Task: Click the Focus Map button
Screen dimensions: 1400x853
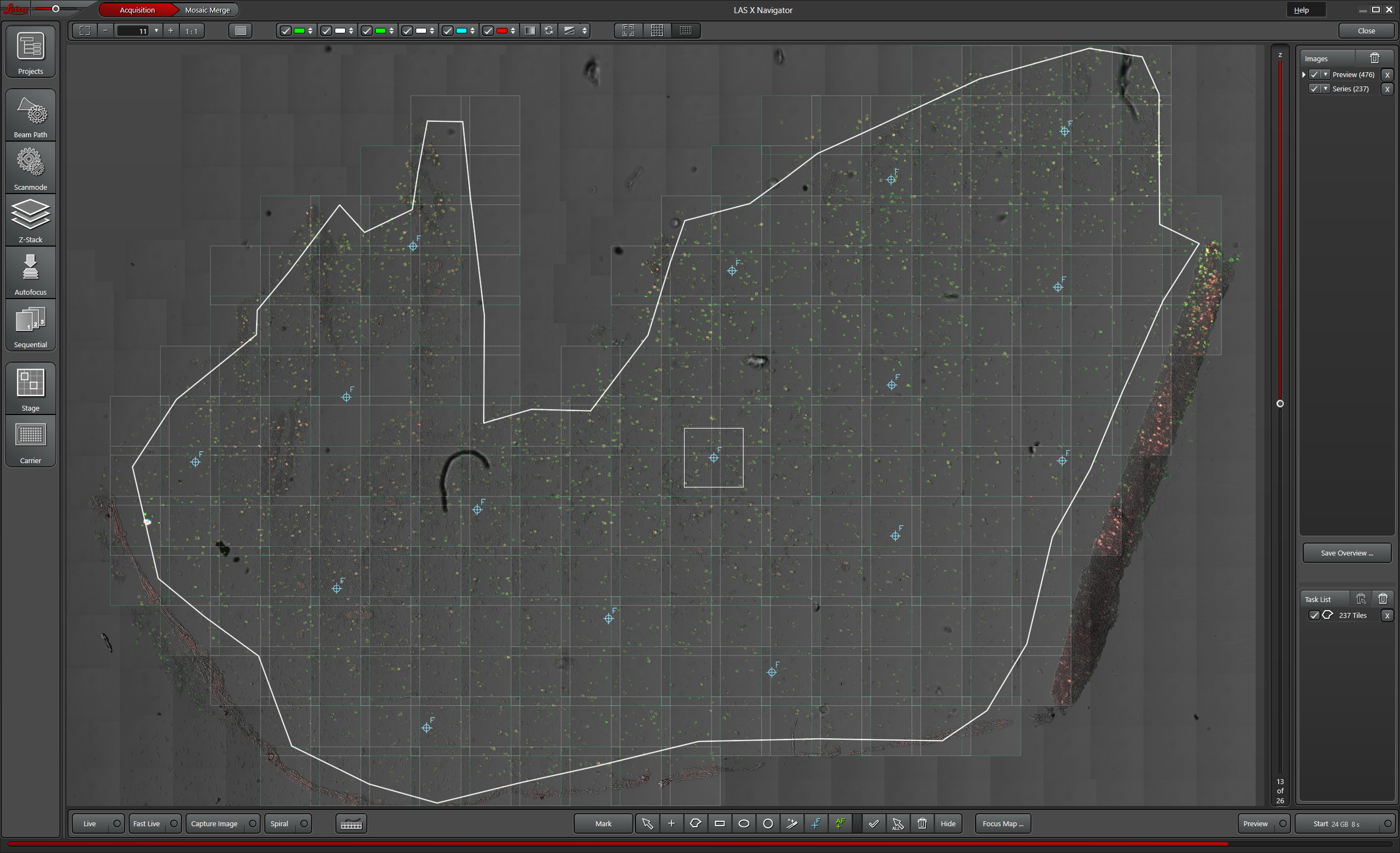Action: 1002,823
